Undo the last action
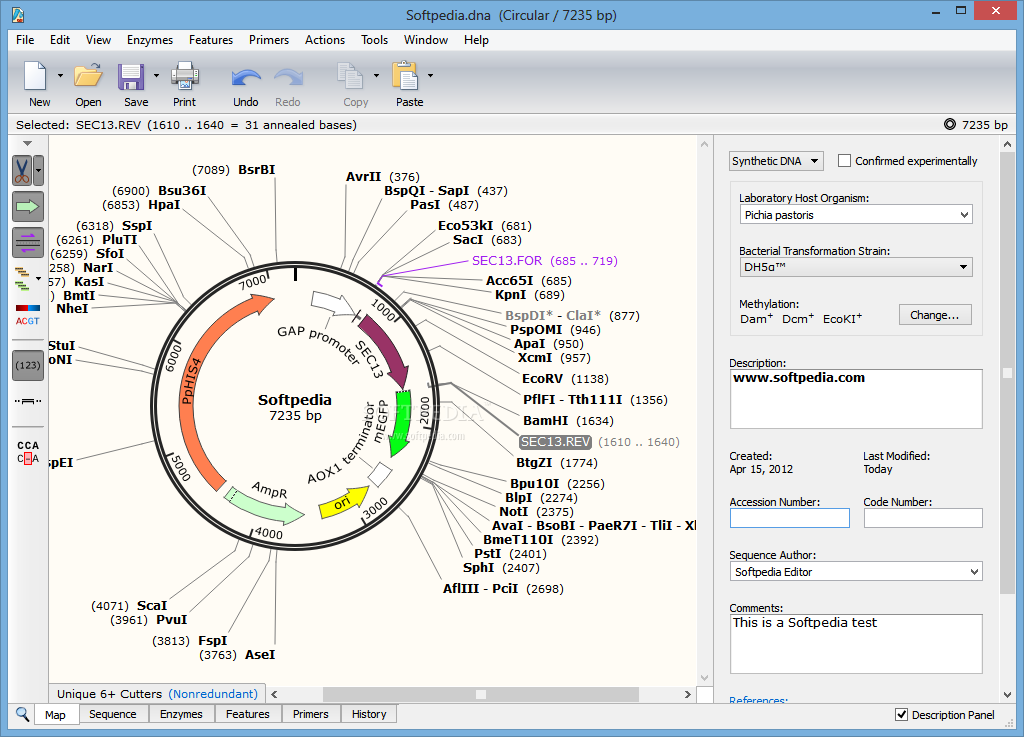1024x737 pixels. [x=246, y=78]
